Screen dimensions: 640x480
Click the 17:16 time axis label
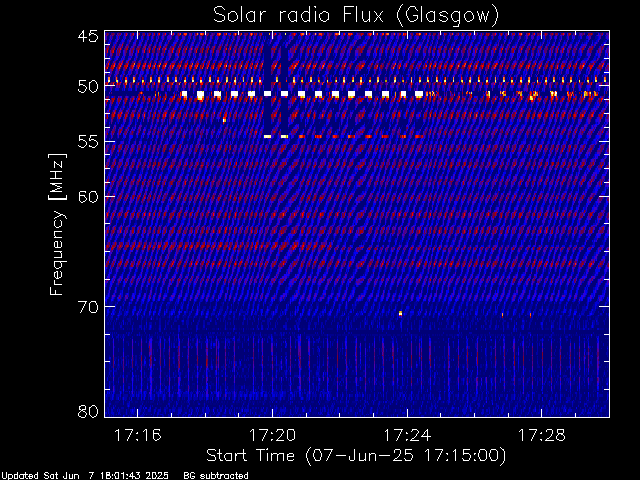click(138, 435)
